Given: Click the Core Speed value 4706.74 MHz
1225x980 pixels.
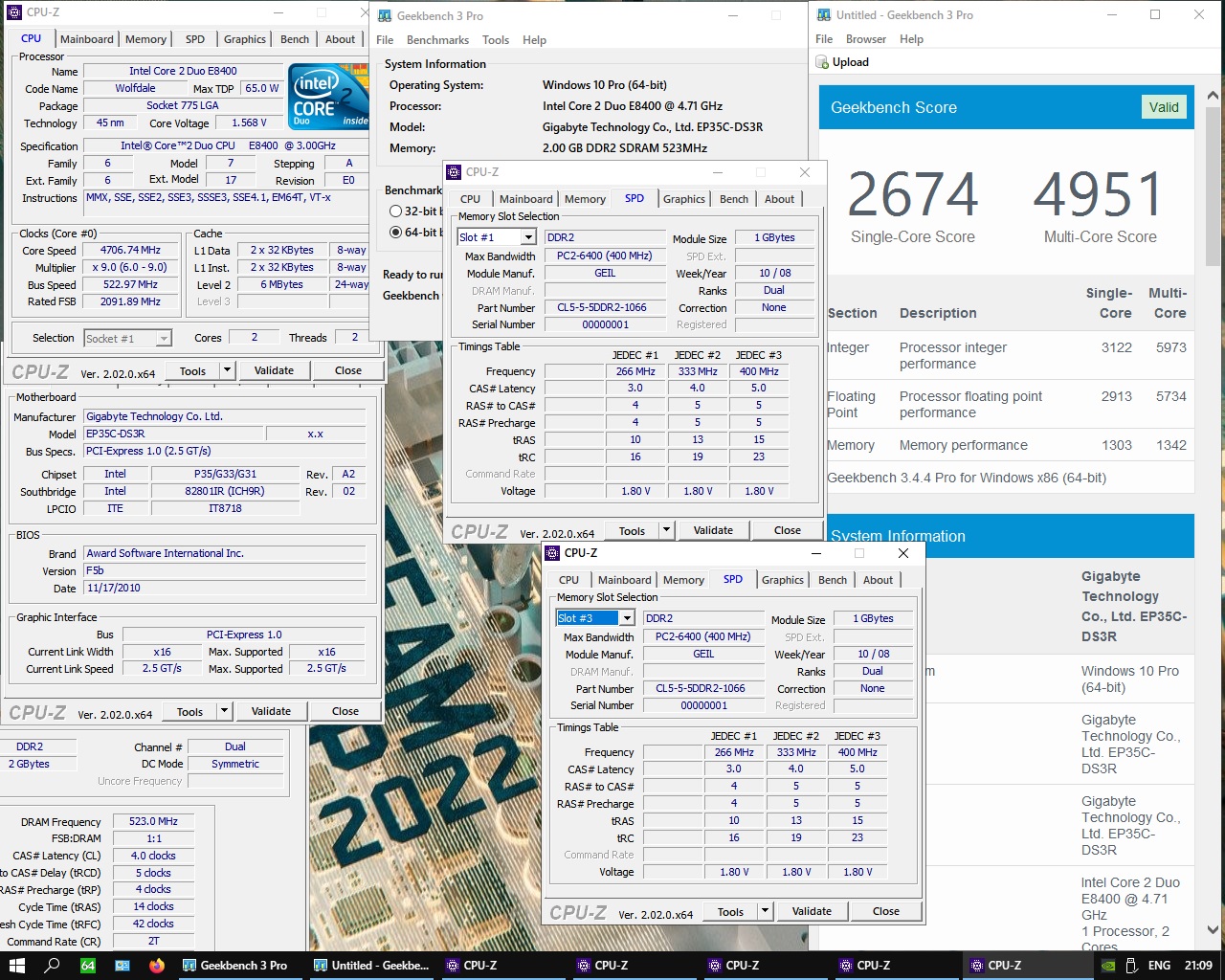Looking at the screenshot, I should [x=130, y=250].
